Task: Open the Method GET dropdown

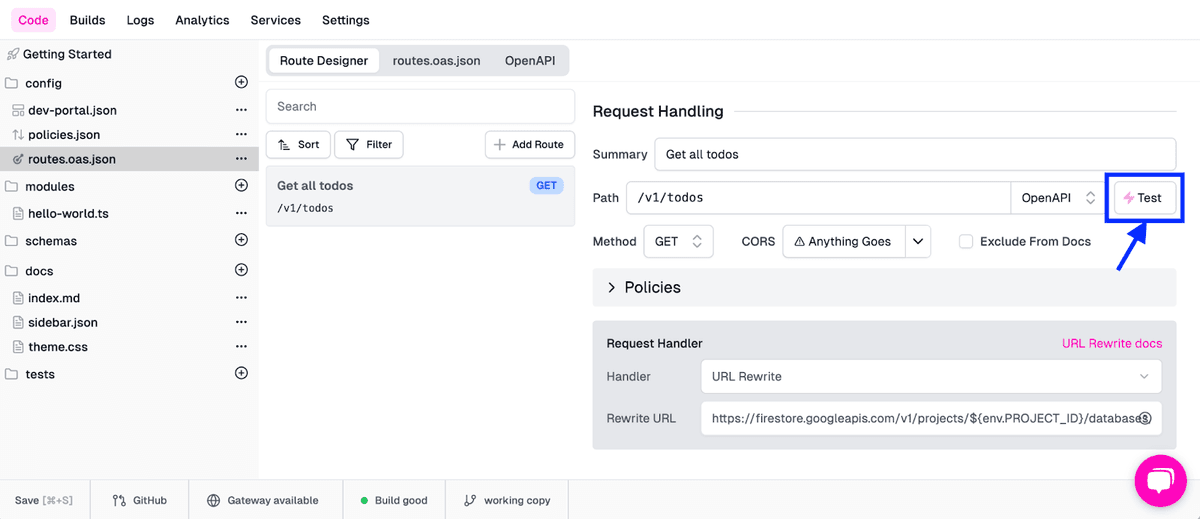Action: (x=678, y=241)
